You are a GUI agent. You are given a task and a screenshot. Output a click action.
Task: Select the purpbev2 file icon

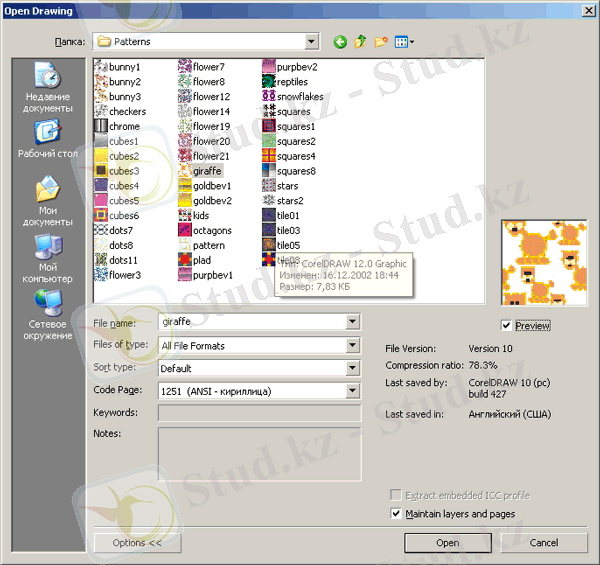pyautogui.click(x=269, y=67)
